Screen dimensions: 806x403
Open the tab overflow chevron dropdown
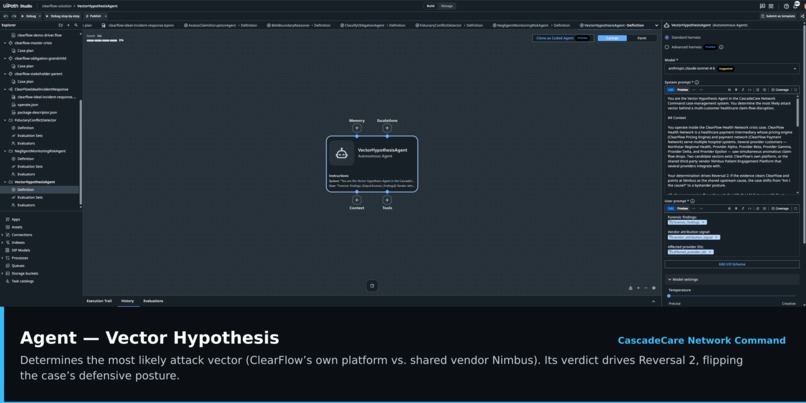point(656,25)
